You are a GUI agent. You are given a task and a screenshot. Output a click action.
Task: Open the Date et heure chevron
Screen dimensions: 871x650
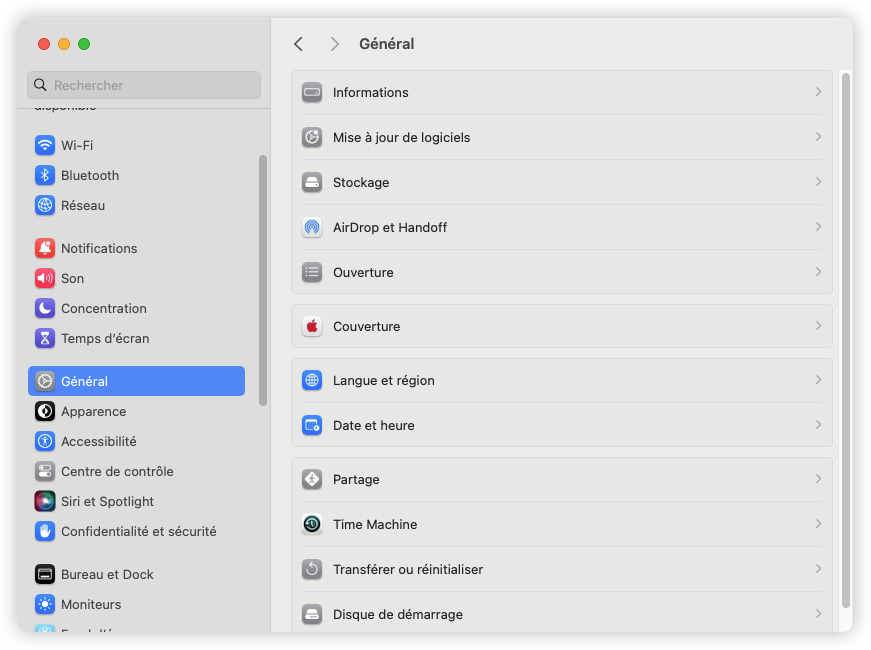click(818, 425)
